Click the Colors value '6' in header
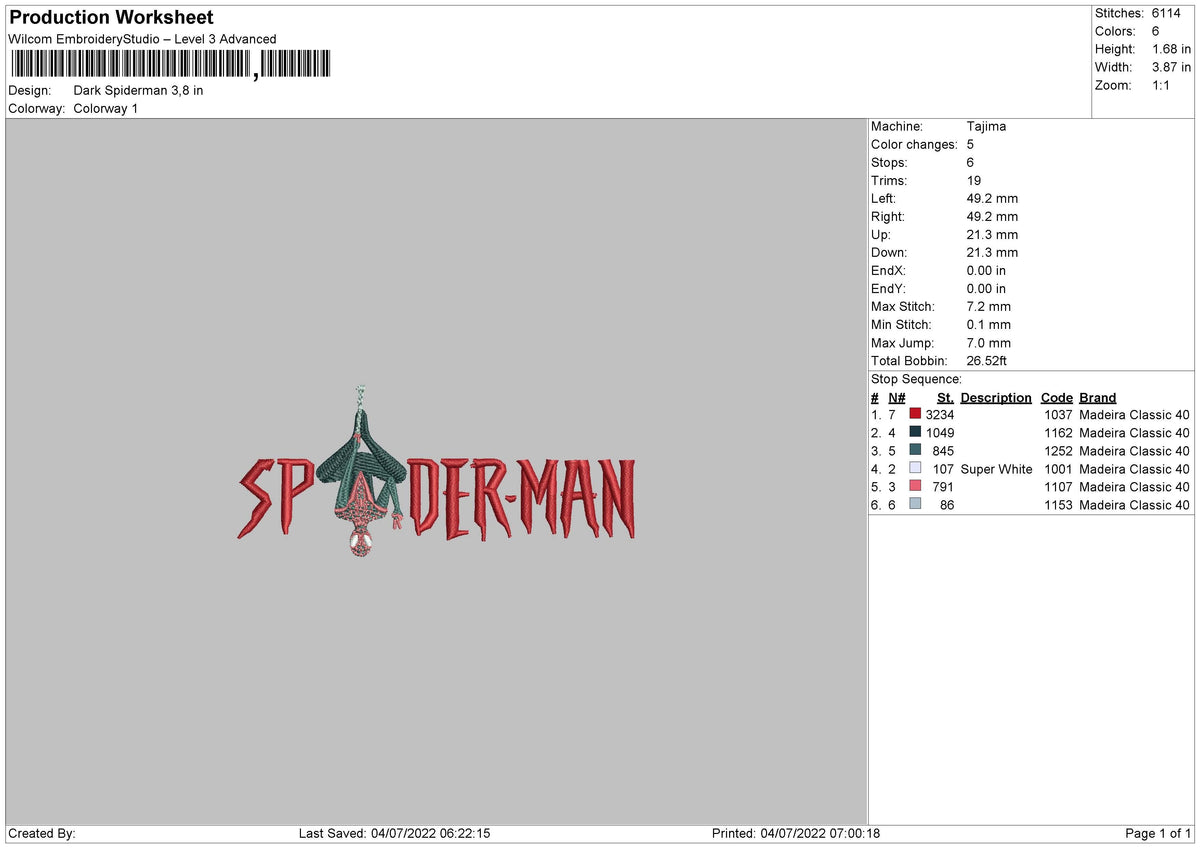Screen dimensions: 1200x848 click(1156, 31)
